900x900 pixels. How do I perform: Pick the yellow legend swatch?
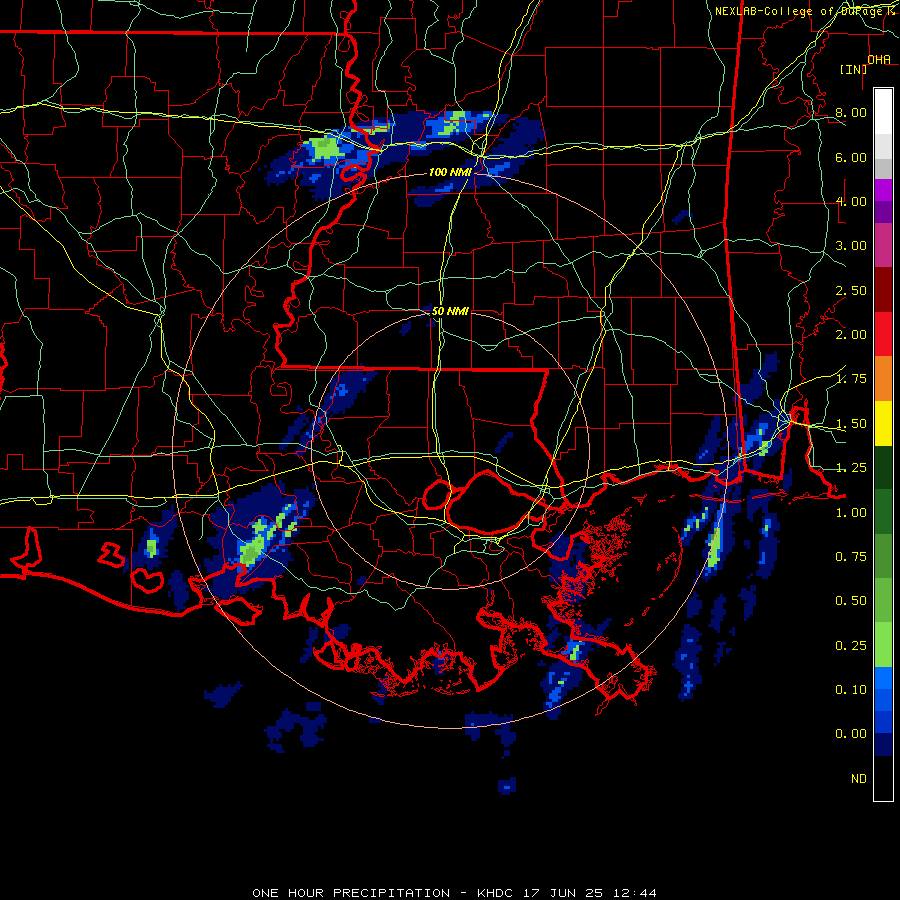[x=883, y=424]
